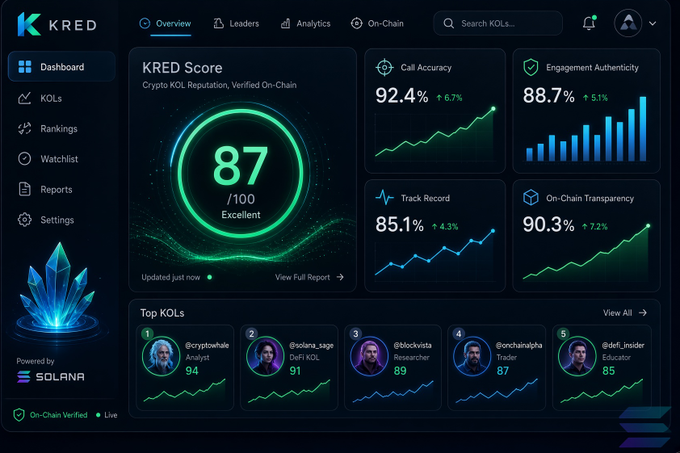Image resolution: width=680 pixels, height=453 pixels.
Task: Click the blue crystal graphic in sidebar
Action: [58, 288]
